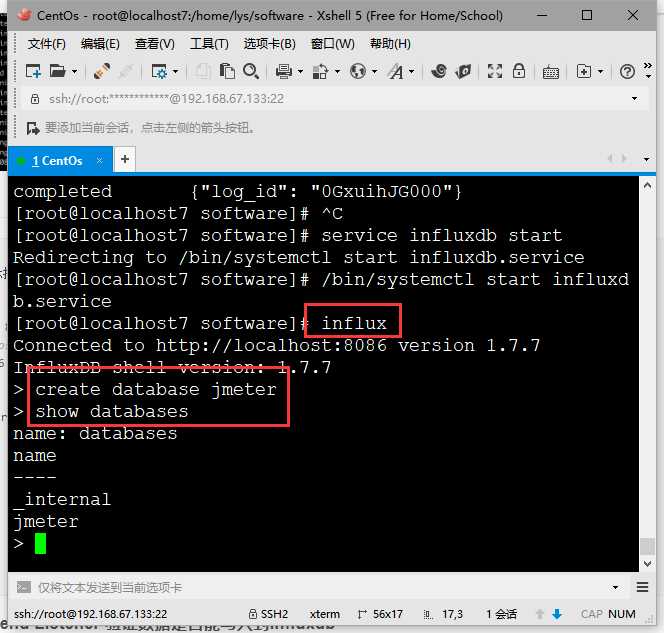The image size is (664, 633).
Task: Expand the Color scheme dropdown arrow
Action: click(x=337, y=72)
